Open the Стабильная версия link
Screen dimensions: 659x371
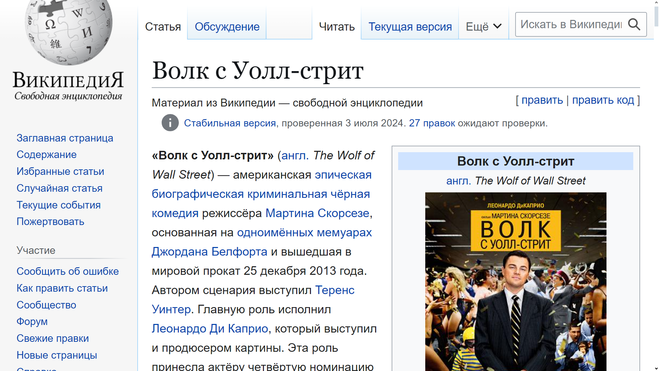click(x=229, y=123)
